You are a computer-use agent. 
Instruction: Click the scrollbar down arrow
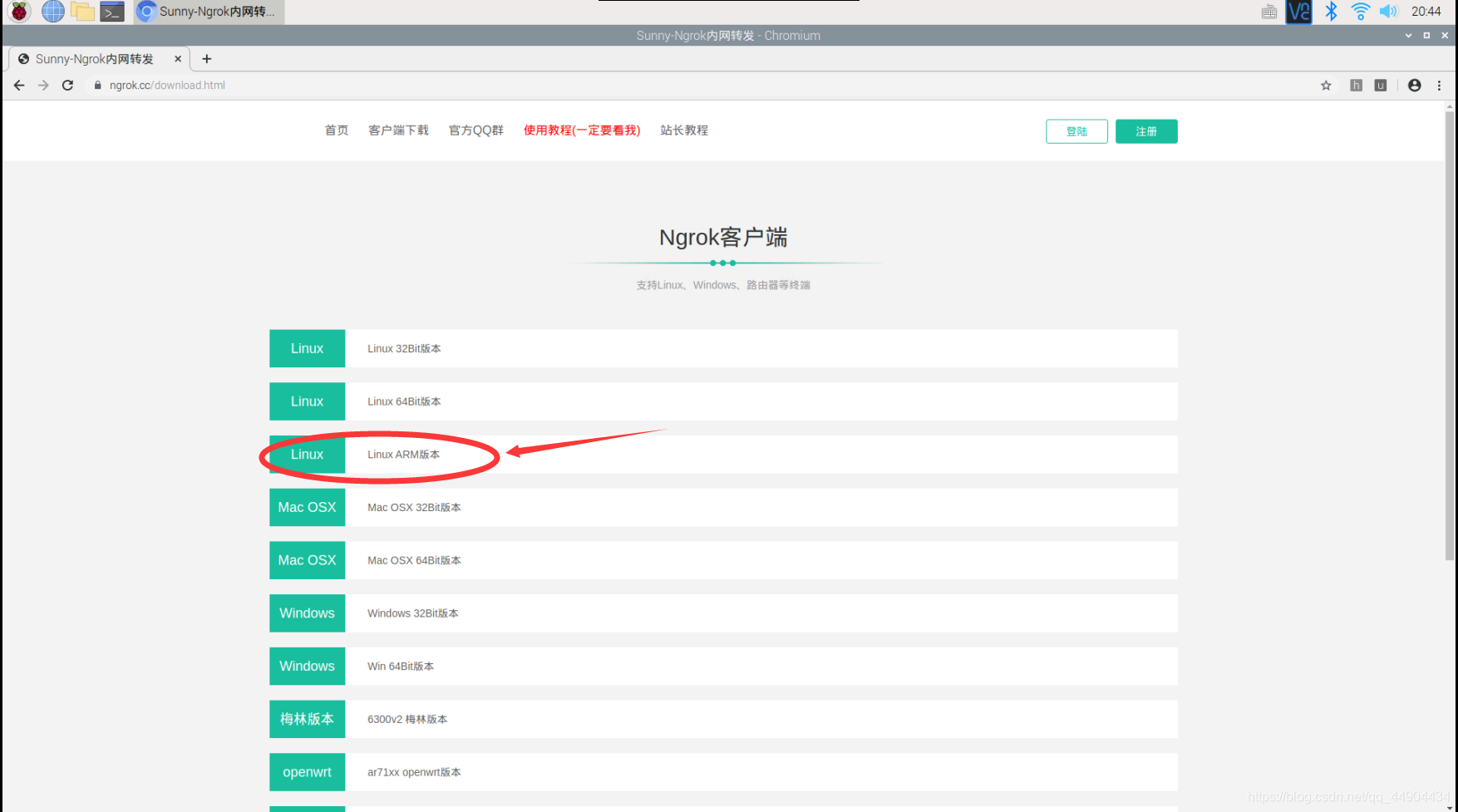[x=1450, y=806]
